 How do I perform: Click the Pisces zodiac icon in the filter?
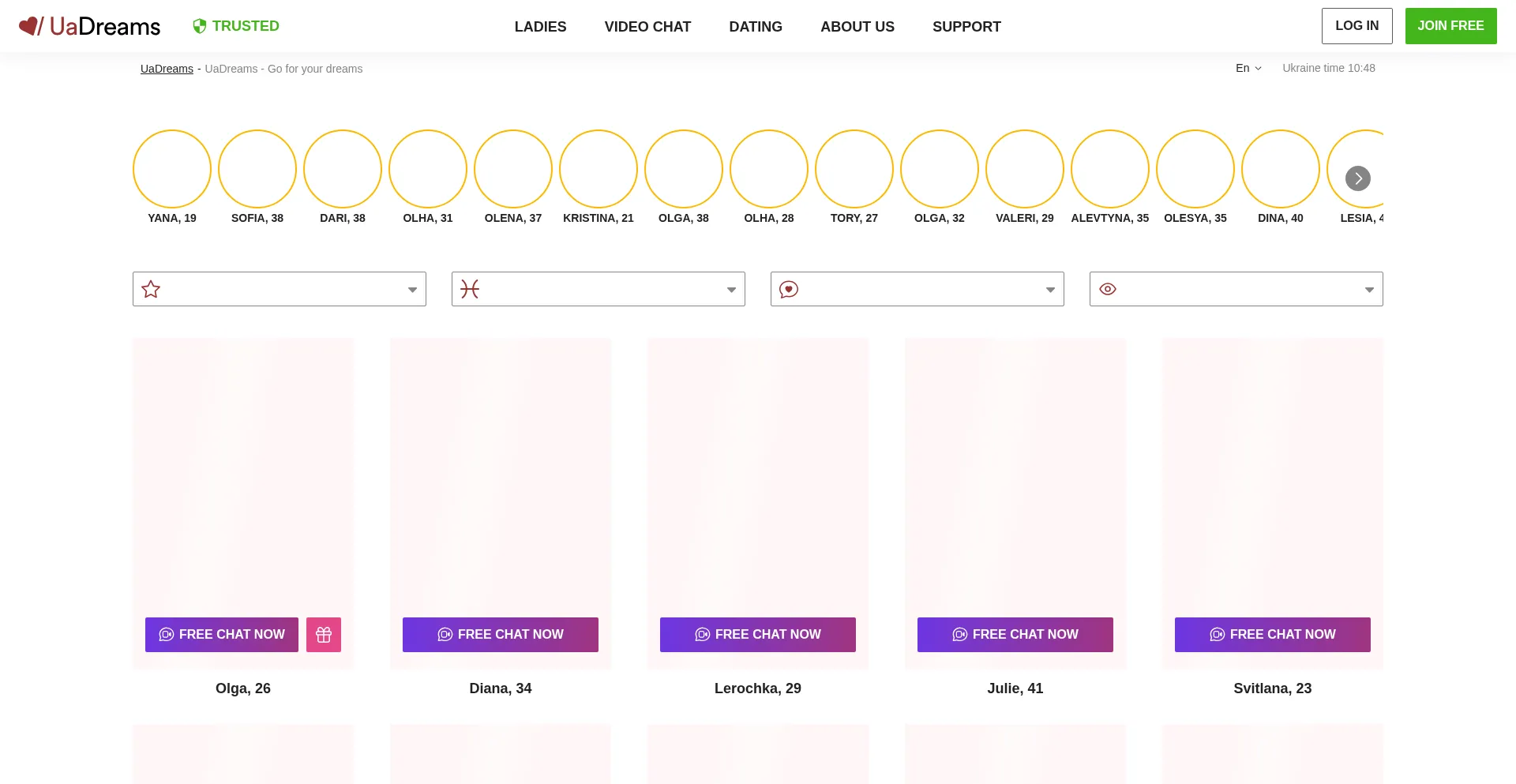pos(470,289)
